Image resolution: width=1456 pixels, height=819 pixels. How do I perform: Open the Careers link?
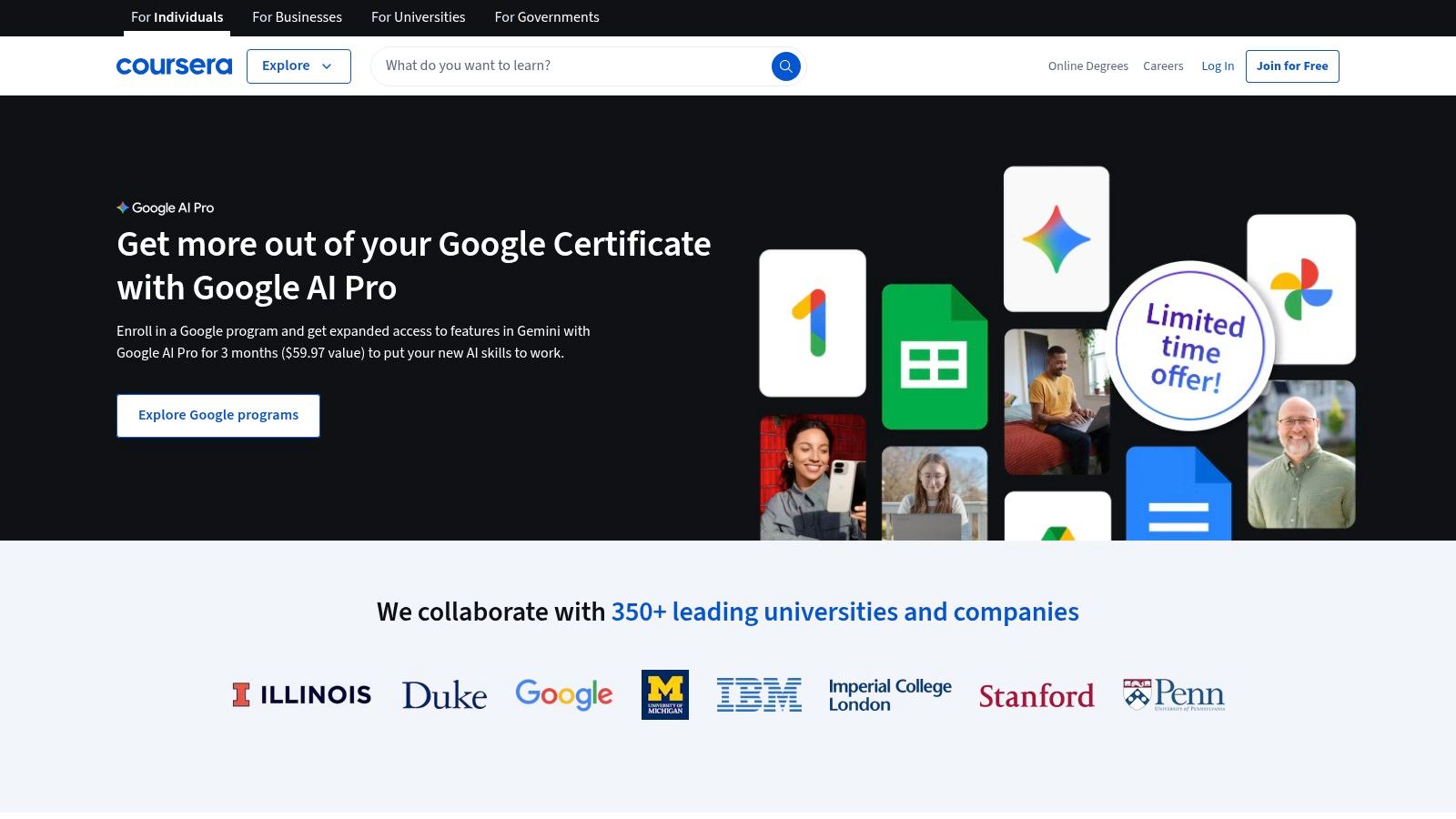pos(1163,66)
